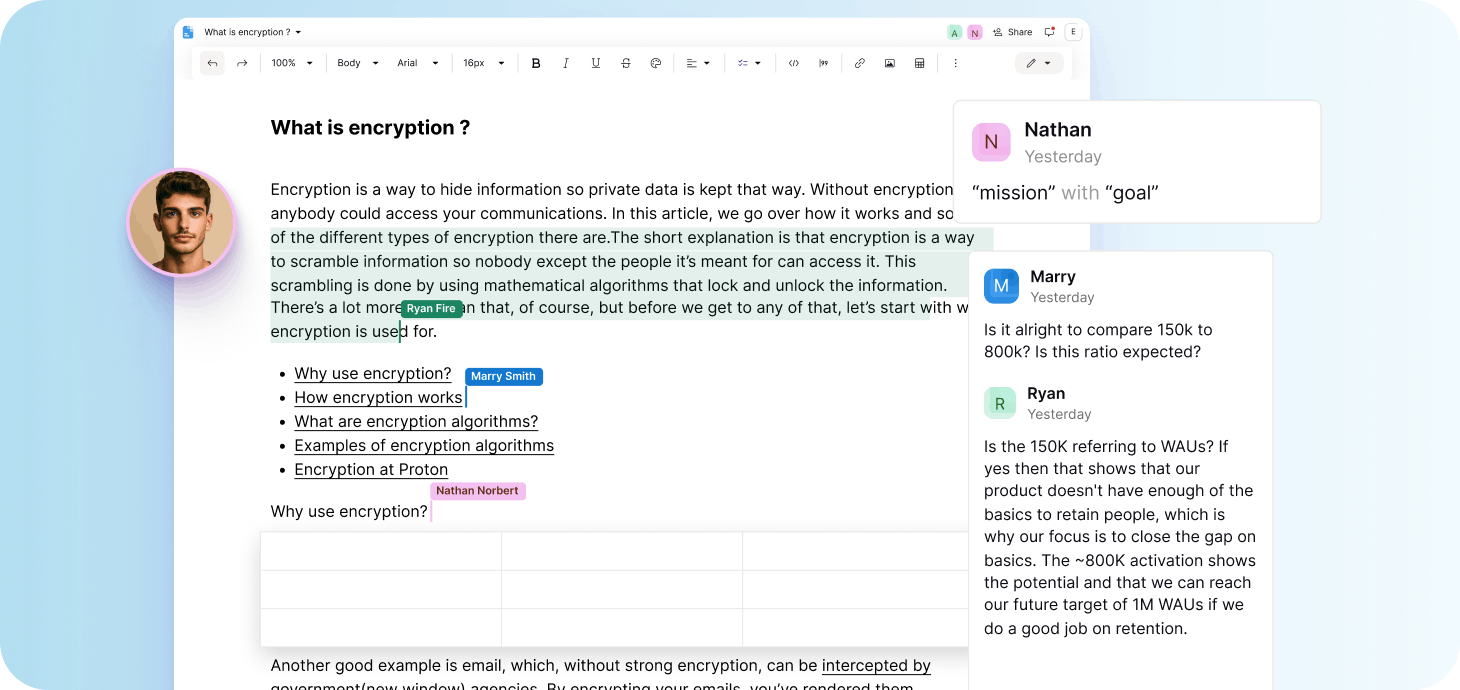This screenshot has height=690, width=1460.
Task: Insert an image from the toolbar
Action: click(889, 63)
